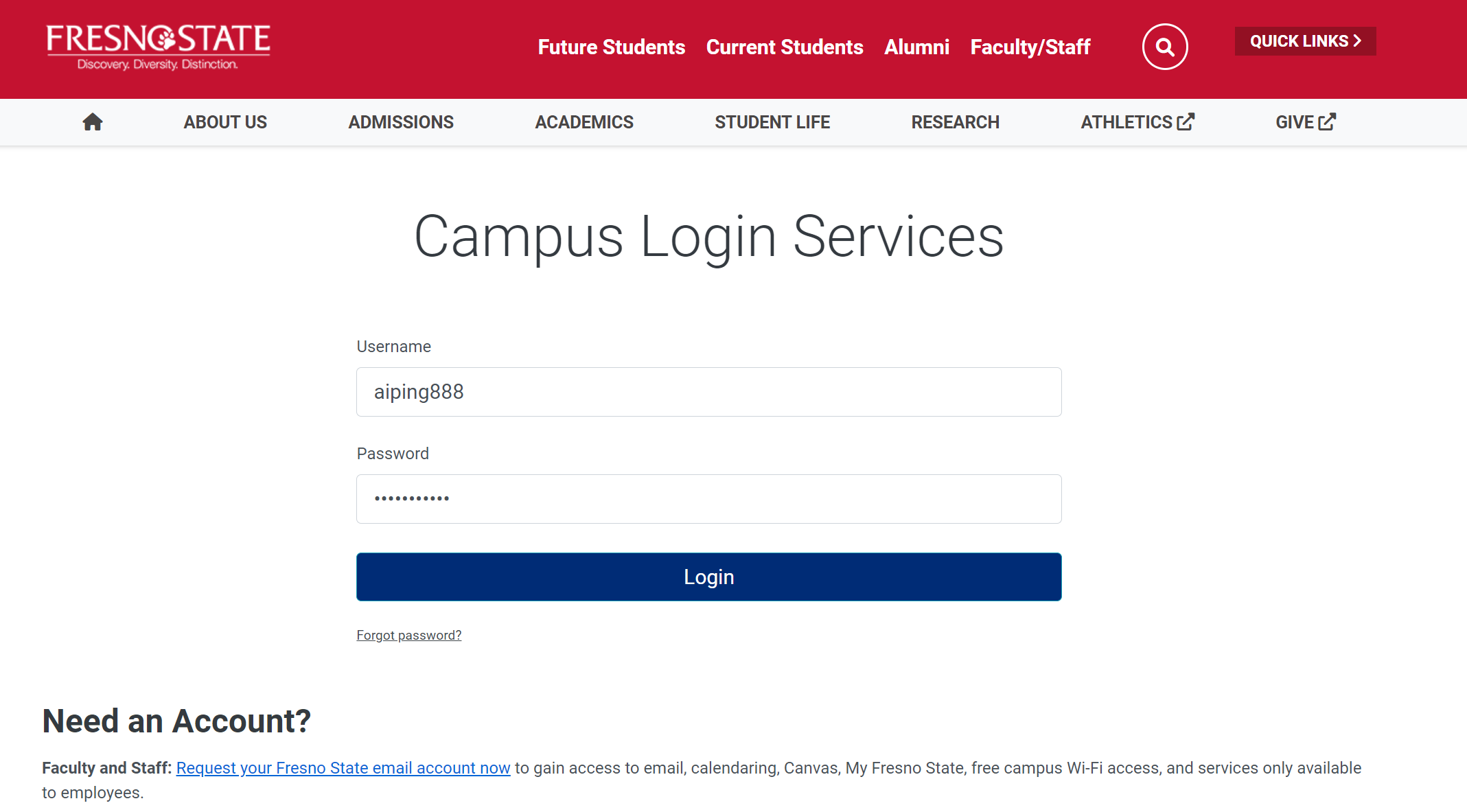The image size is (1467, 812).
Task: Click the Give external link icon
Action: click(x=1331, y=121)
